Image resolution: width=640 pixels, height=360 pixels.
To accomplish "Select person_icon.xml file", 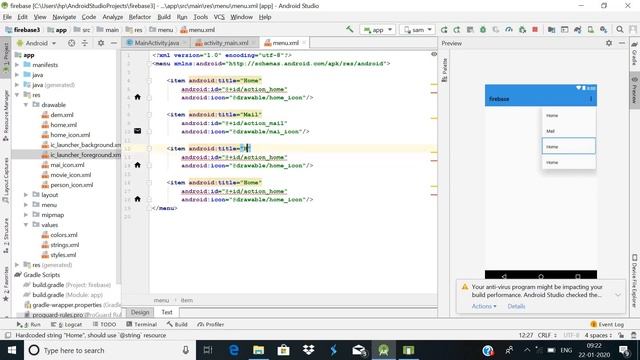I will [x=67, y=185].
